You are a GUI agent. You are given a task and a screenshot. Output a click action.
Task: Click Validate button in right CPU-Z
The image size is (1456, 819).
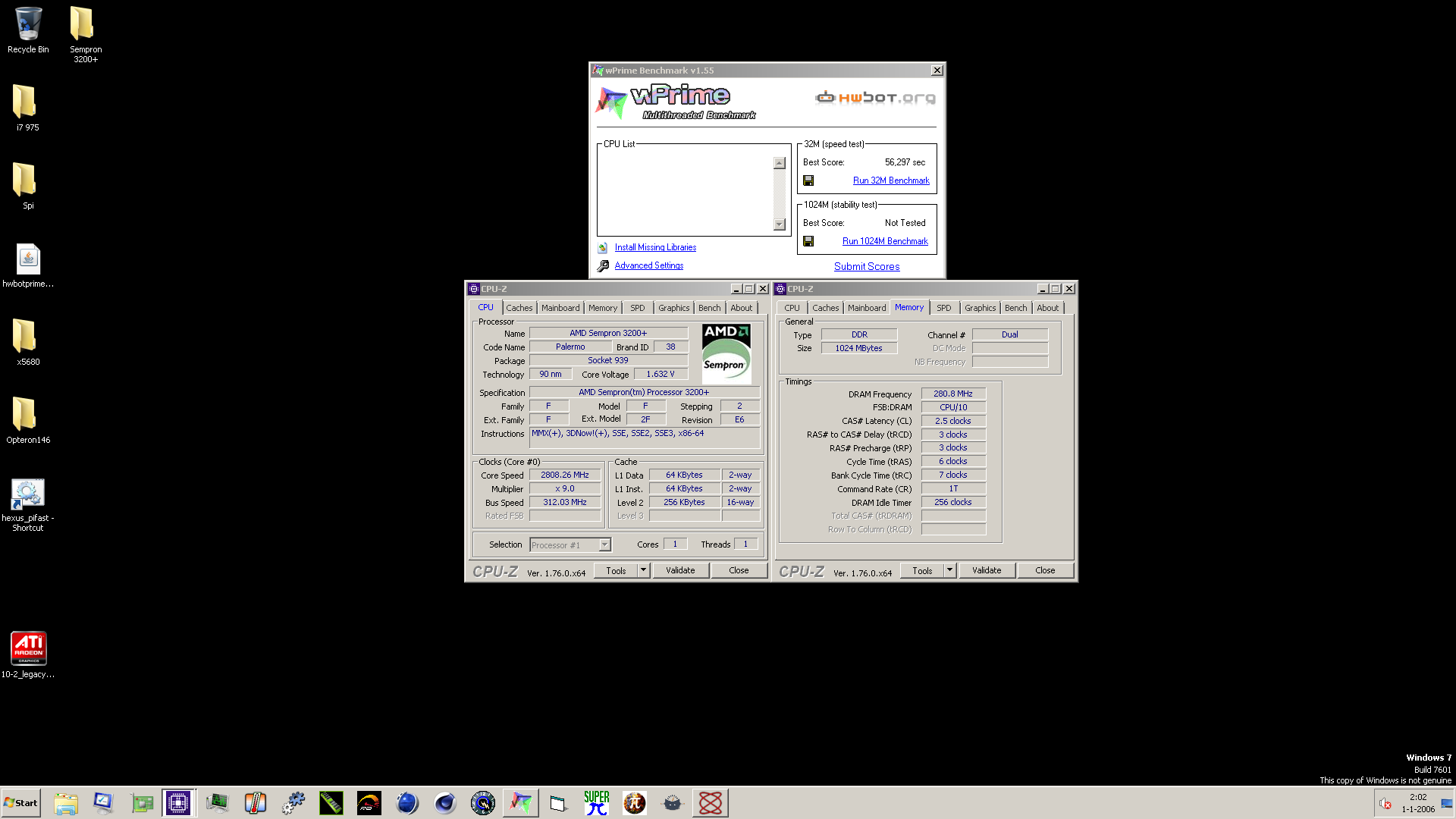(x=987, y=570)
